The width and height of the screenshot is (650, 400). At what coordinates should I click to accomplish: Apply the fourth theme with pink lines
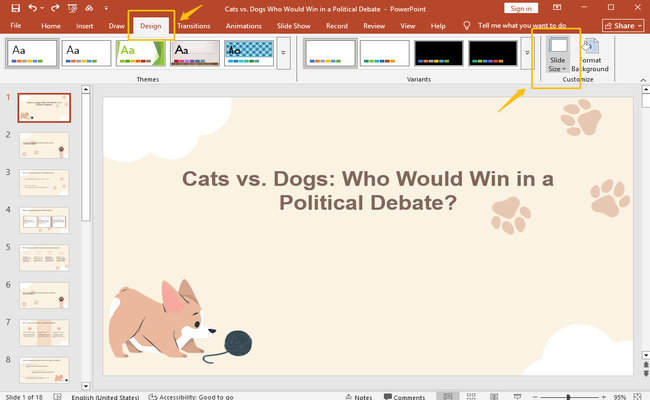point(195,53)
